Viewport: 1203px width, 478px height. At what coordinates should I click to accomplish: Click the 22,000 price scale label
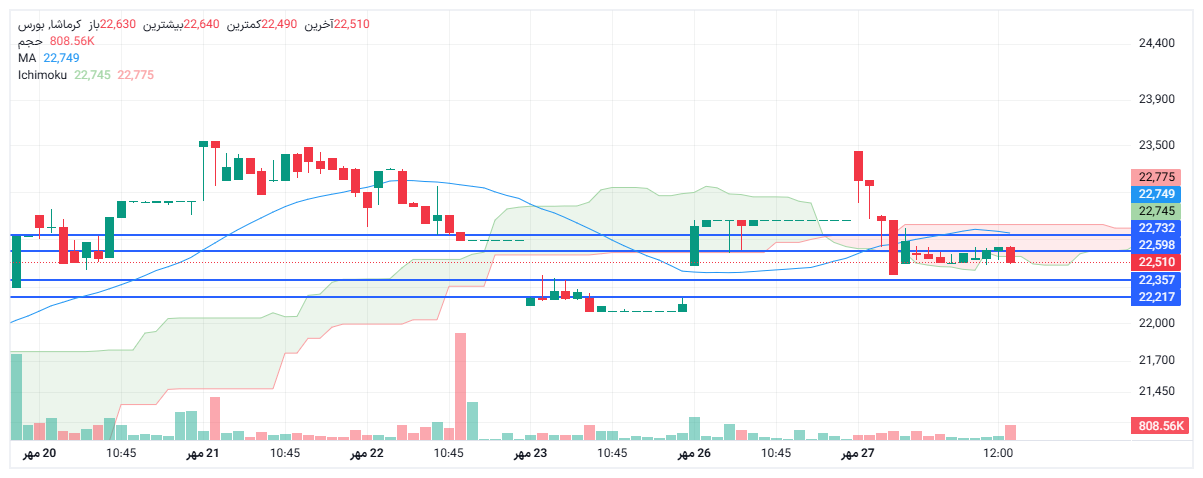click(1156, 323)
